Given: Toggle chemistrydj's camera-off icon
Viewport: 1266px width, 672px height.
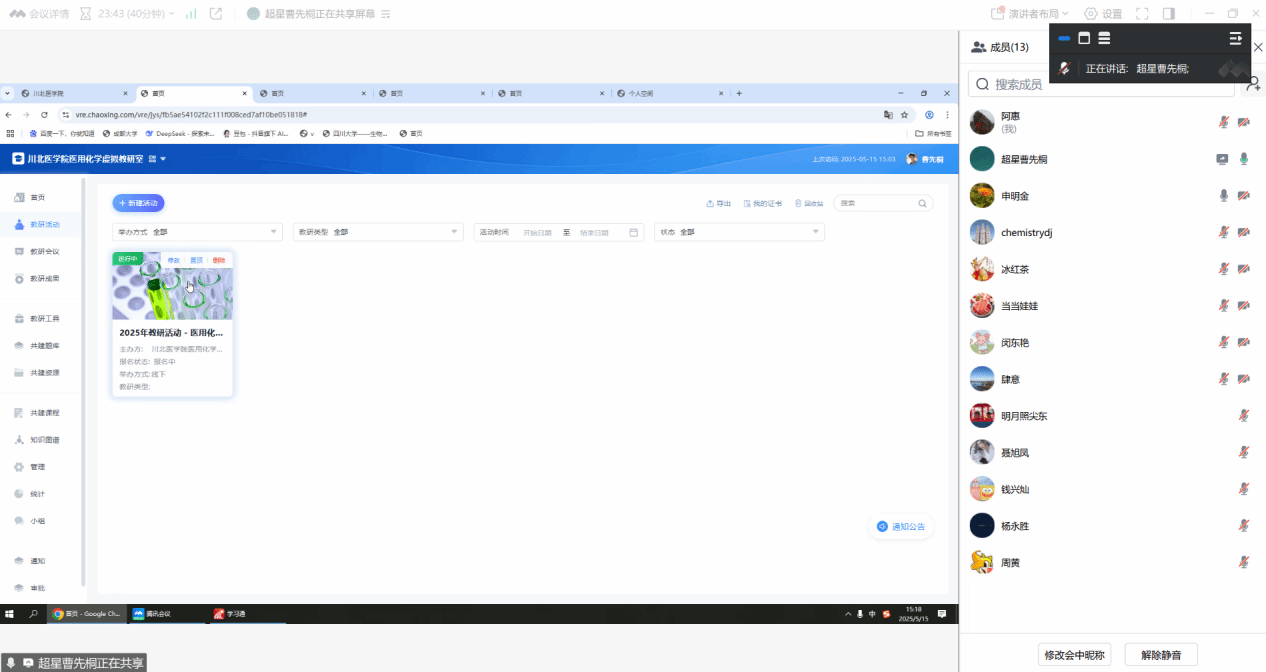Looking at the screenshot, I should [x=1244, y=232].
